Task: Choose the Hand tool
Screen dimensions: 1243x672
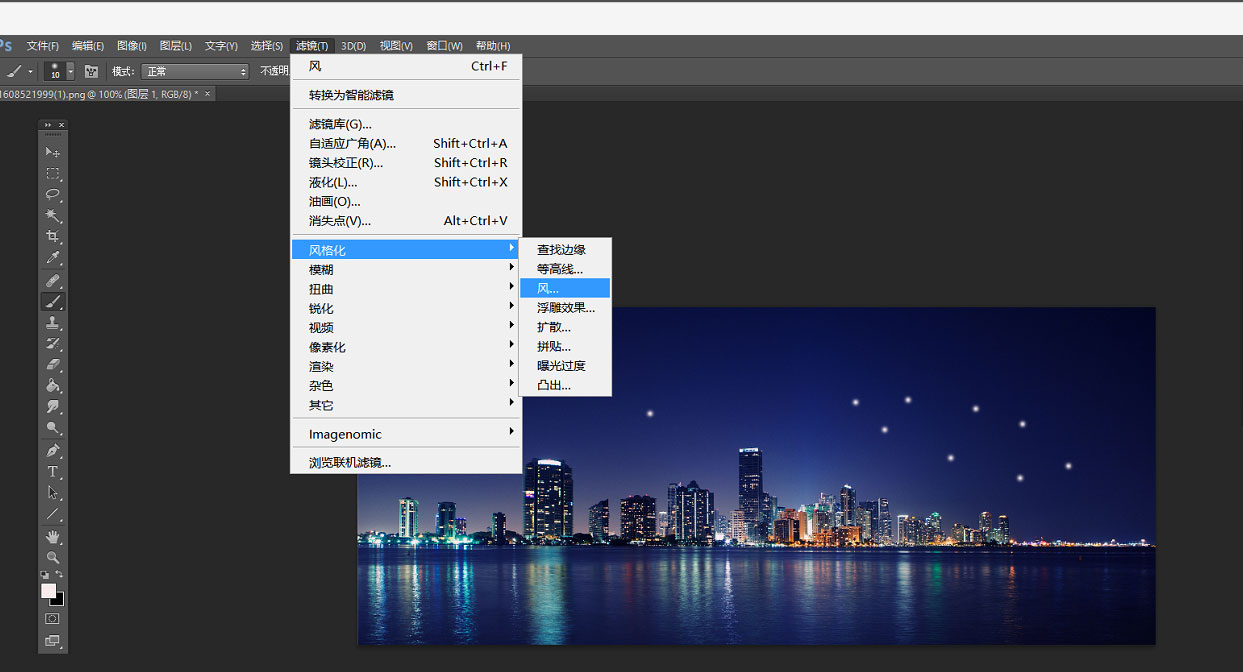Action: pyautogui.click(x=53, y=537)
